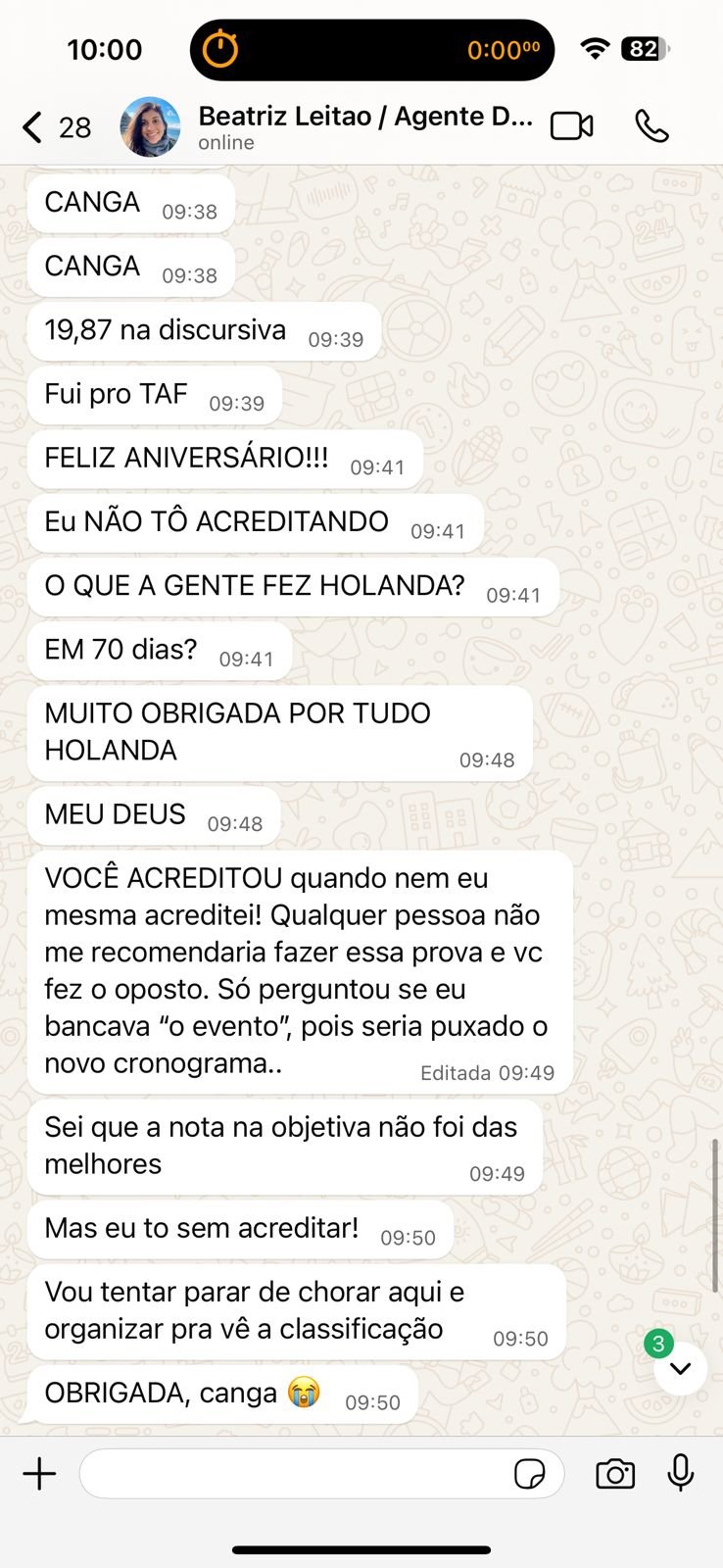The image size is (723, 1568).
Task: Tap the microphone to record audio
Action: [681, 1473]
